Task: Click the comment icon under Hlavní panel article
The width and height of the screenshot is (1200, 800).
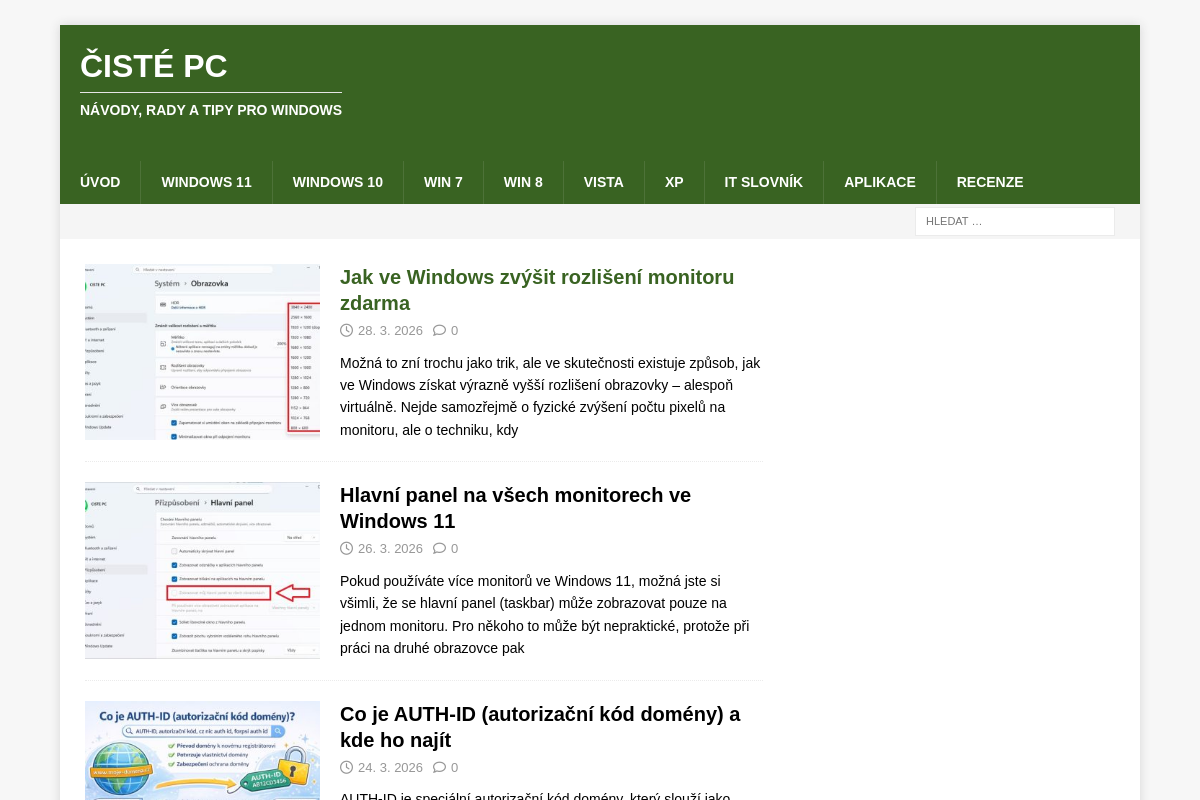Action: (438, 548)
